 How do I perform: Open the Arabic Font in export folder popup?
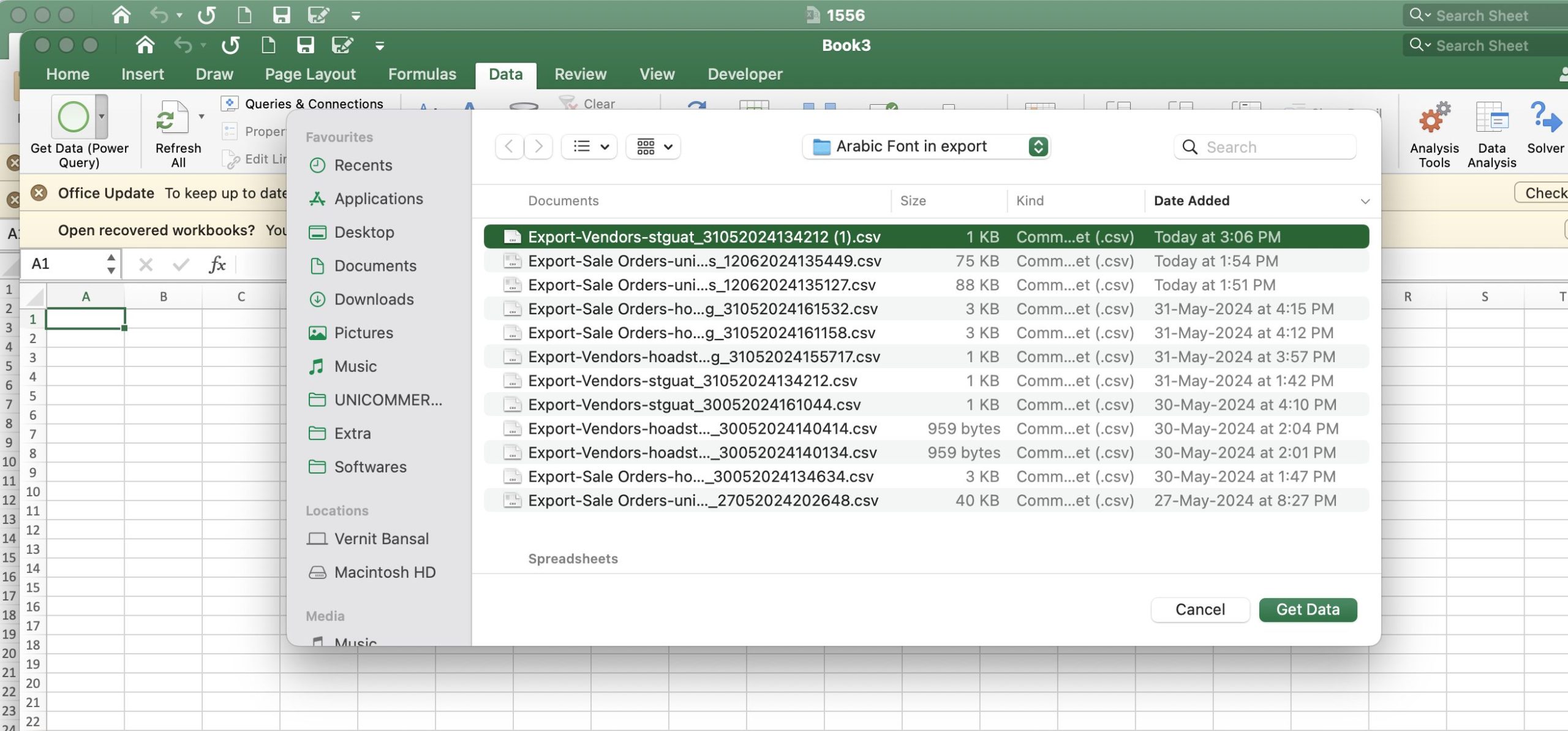coord(925,146)
